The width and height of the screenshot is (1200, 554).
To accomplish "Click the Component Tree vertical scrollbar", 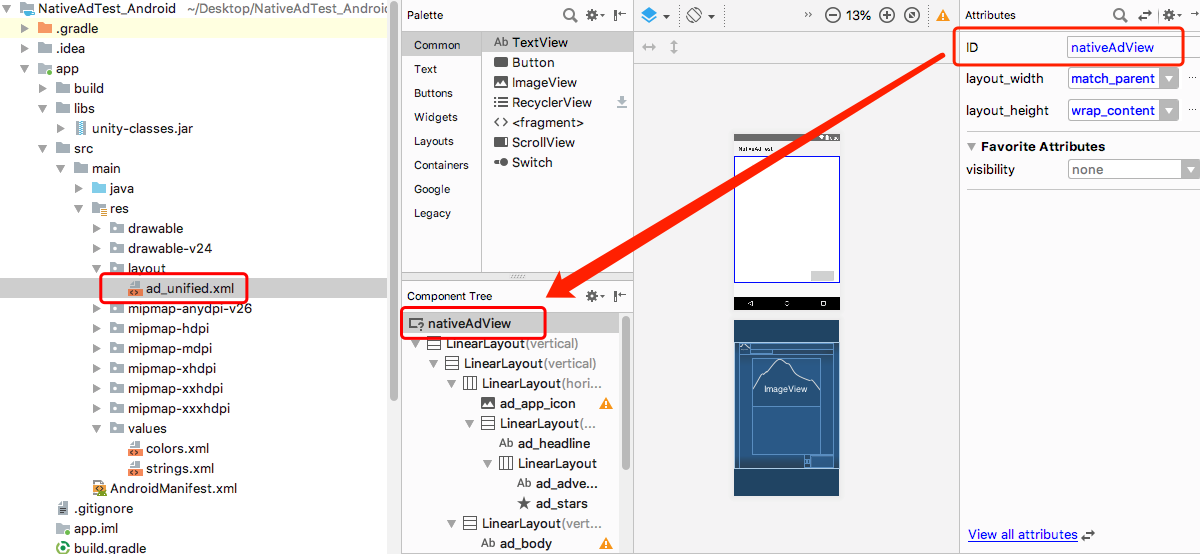I will (x=626, y=393).
